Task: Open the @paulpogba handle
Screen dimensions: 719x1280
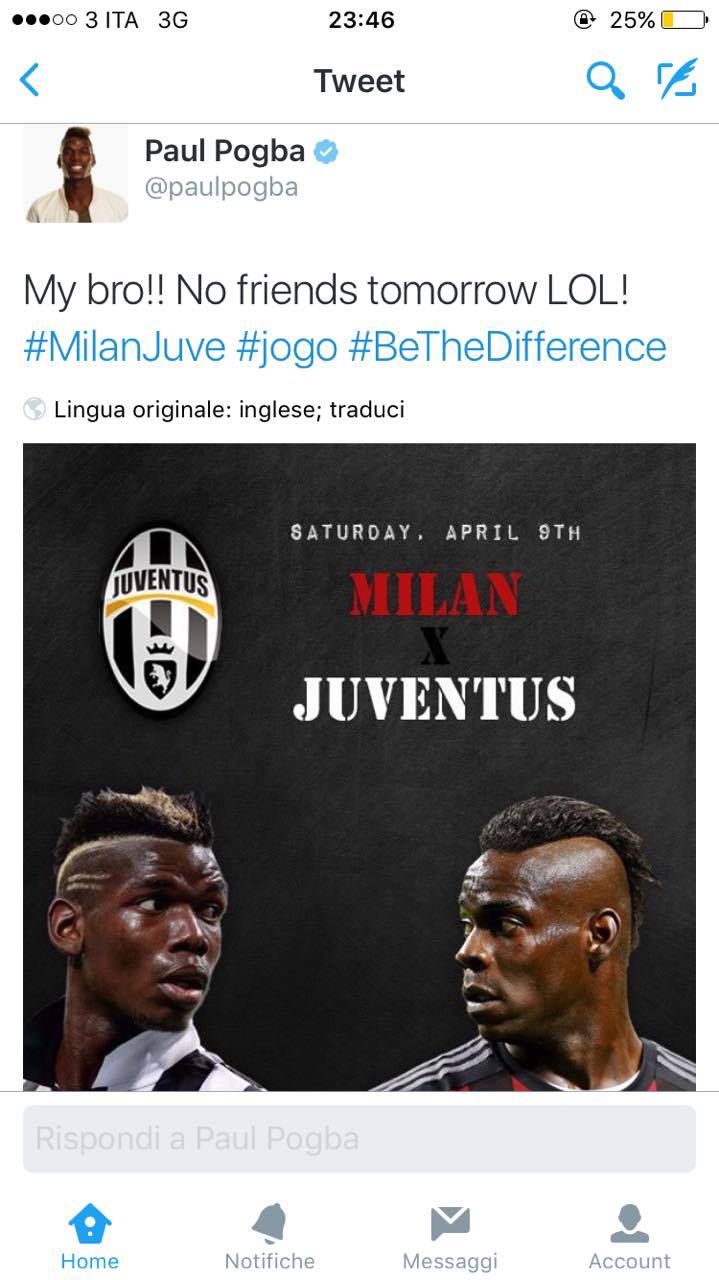Action: click(221, 188)
